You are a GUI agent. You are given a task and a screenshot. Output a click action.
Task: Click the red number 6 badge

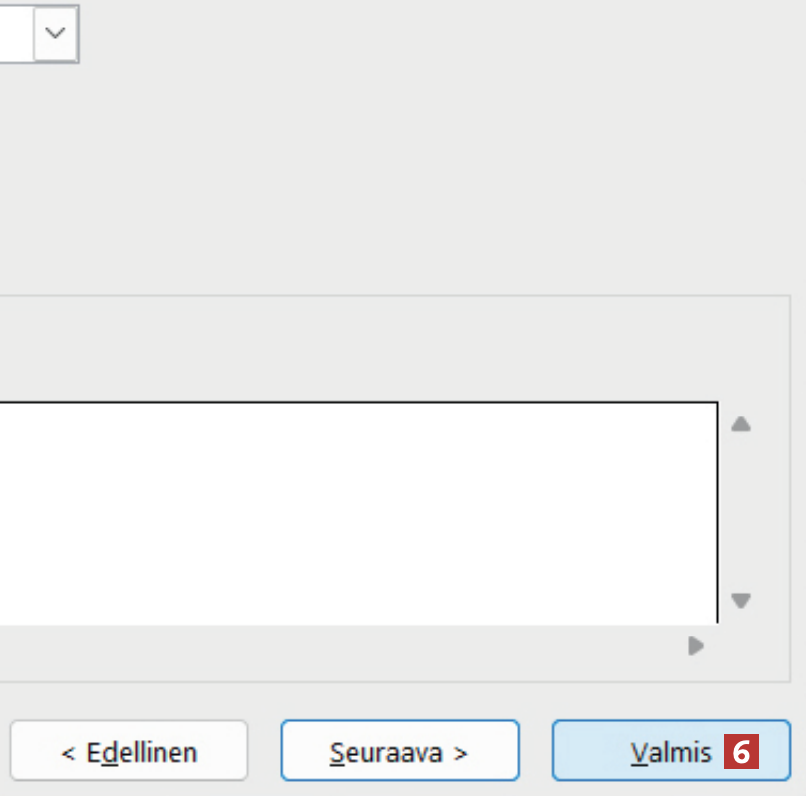click(741, 752)
